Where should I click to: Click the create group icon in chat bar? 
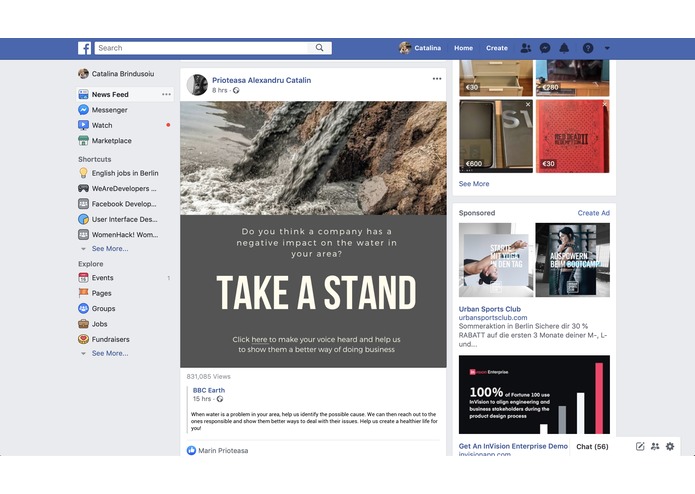tap(655, 446)
